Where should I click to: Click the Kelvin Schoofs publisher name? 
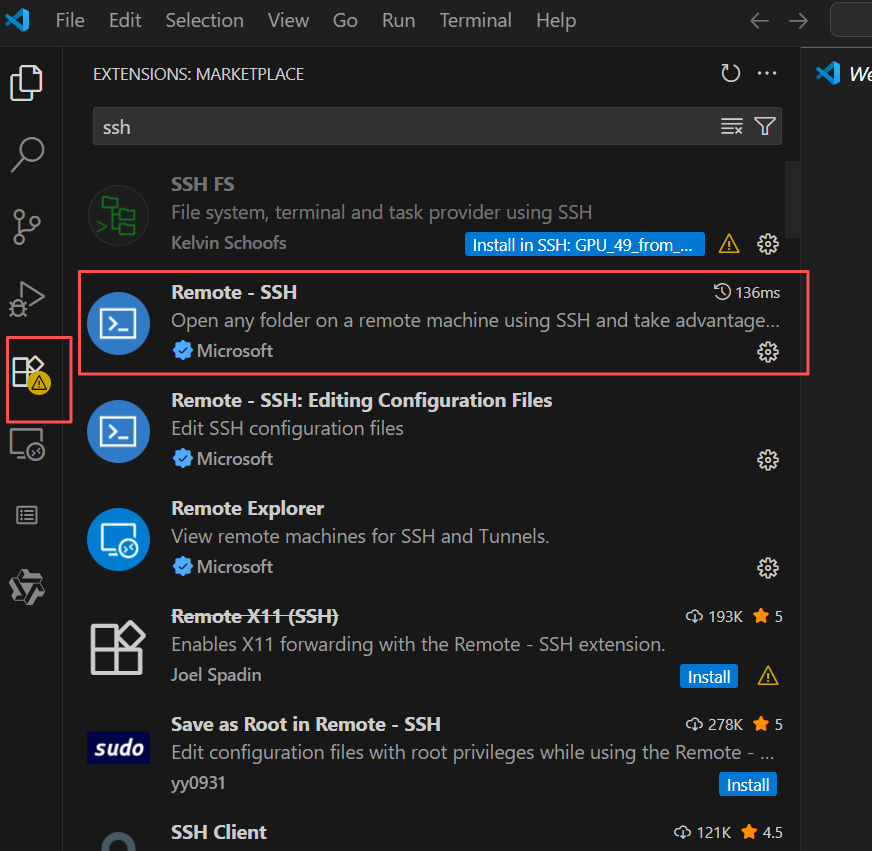click(229, 243)
